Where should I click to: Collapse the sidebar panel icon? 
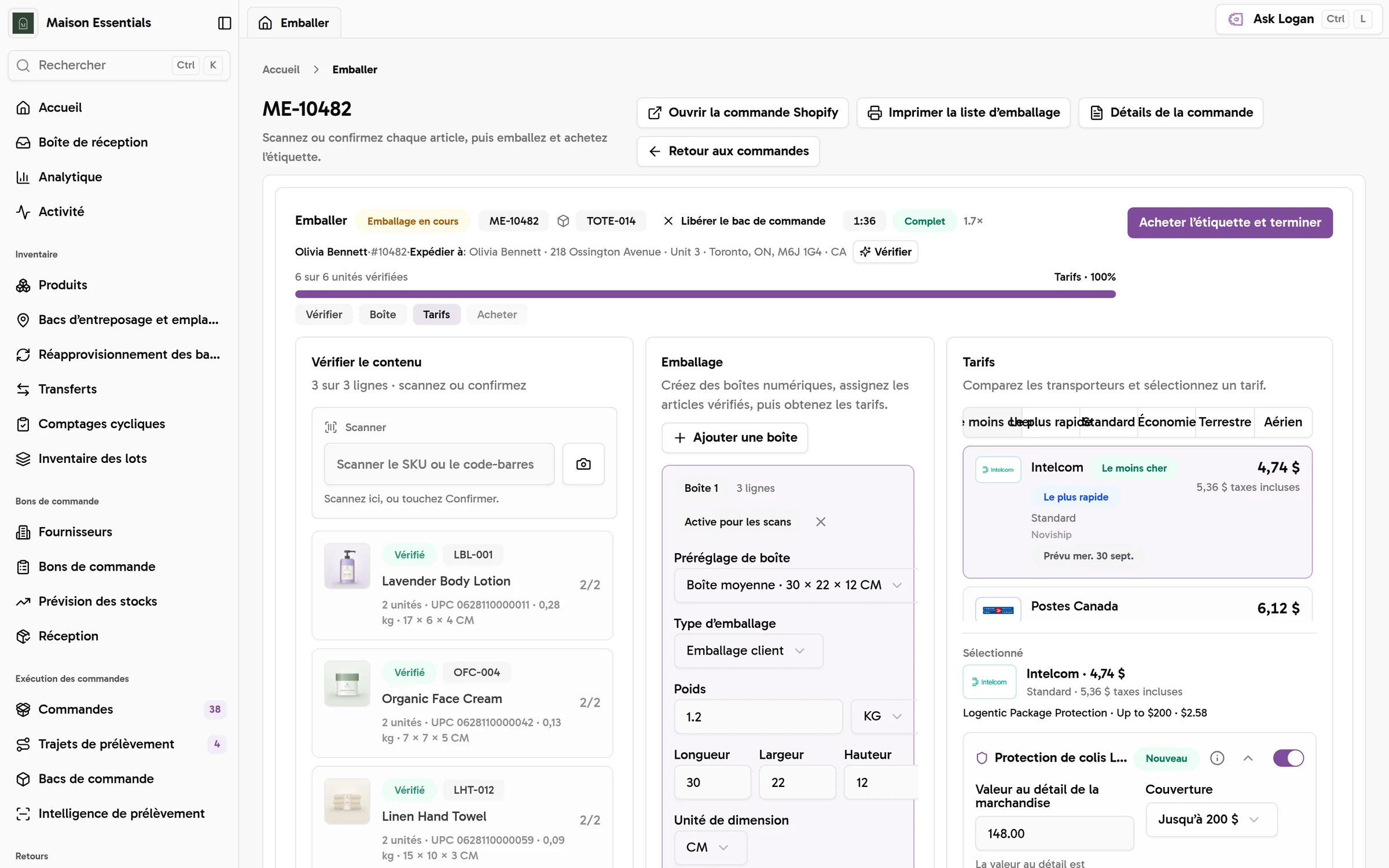(225, 23)
